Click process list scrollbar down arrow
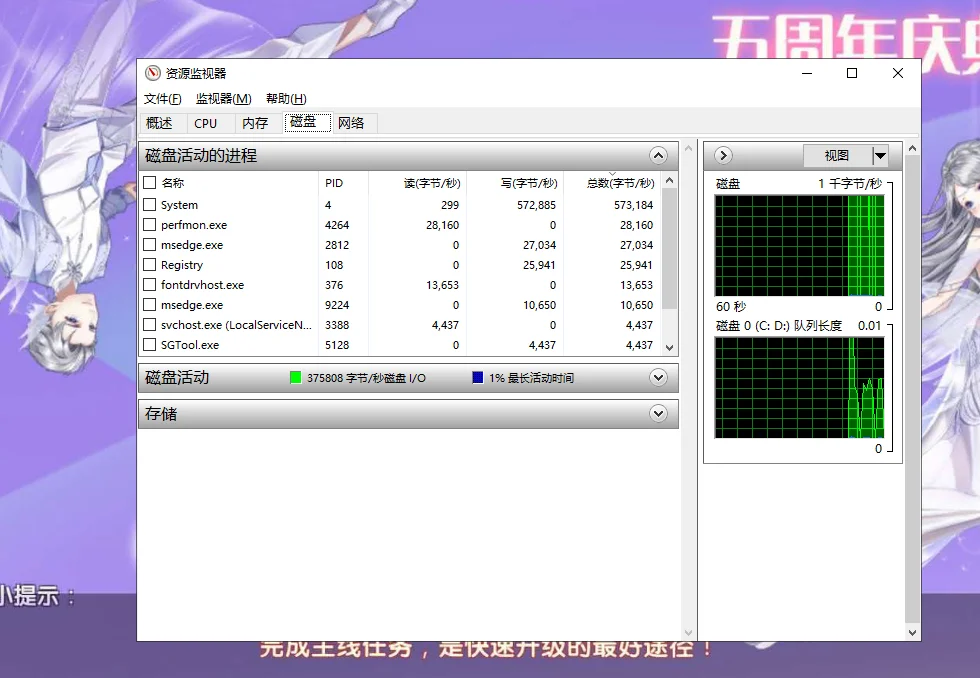 (669, 347)
